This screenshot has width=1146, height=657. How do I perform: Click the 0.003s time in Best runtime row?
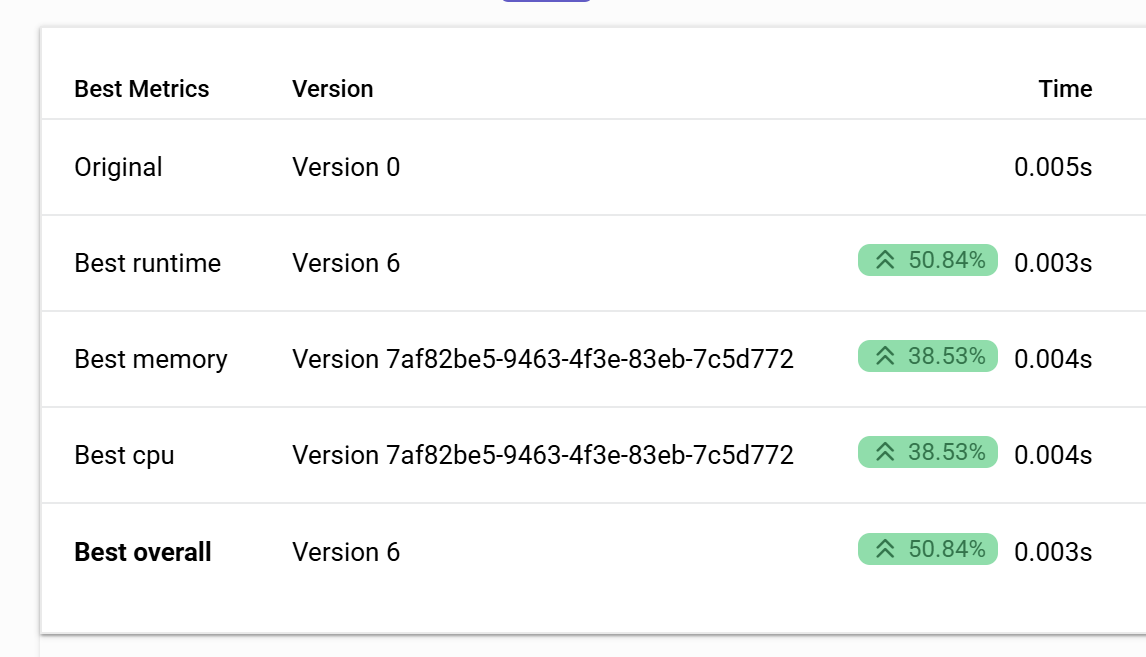pos(1053,263)
